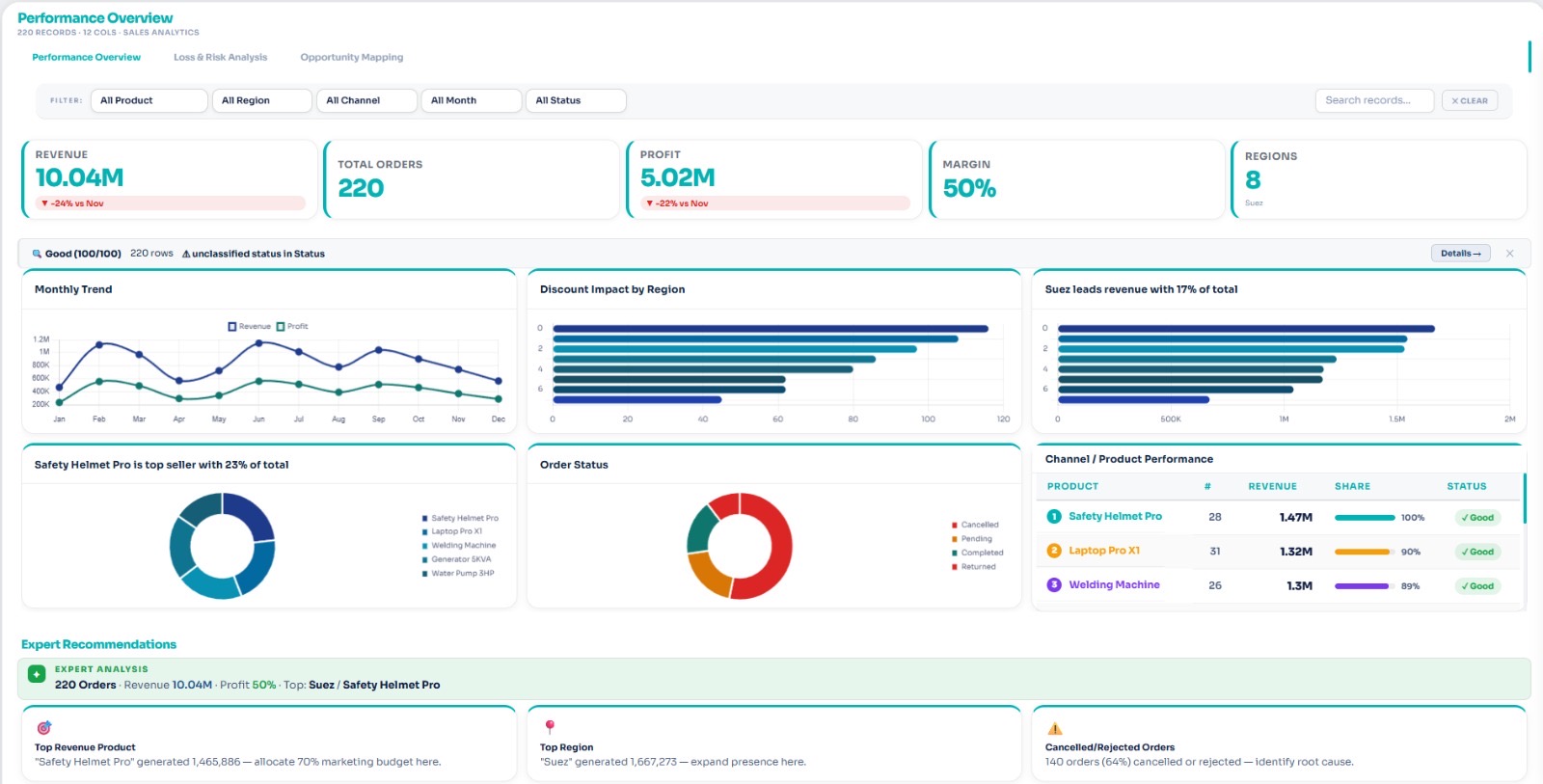1543x784 pixels.
Task: Click Safety Helmet Pro share progress bar
Action: pyautogui.click(x=1365, y=518)
